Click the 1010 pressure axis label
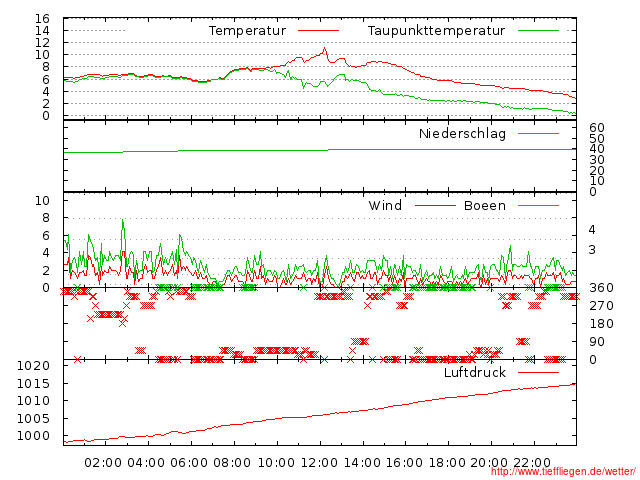Viewport: 640px width, 480px height. click(x=33, y=400)
